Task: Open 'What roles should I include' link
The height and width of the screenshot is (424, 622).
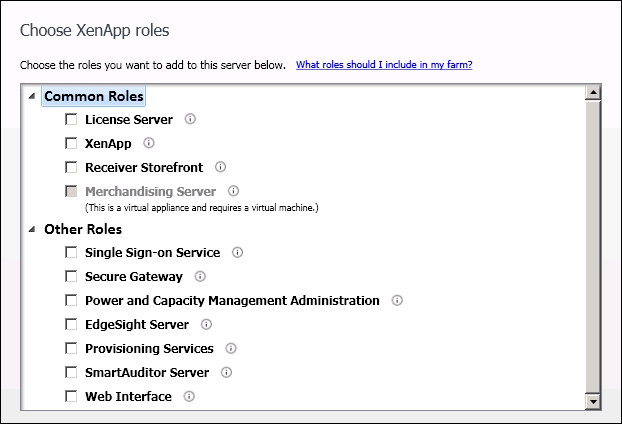Action: pos(384,65)
